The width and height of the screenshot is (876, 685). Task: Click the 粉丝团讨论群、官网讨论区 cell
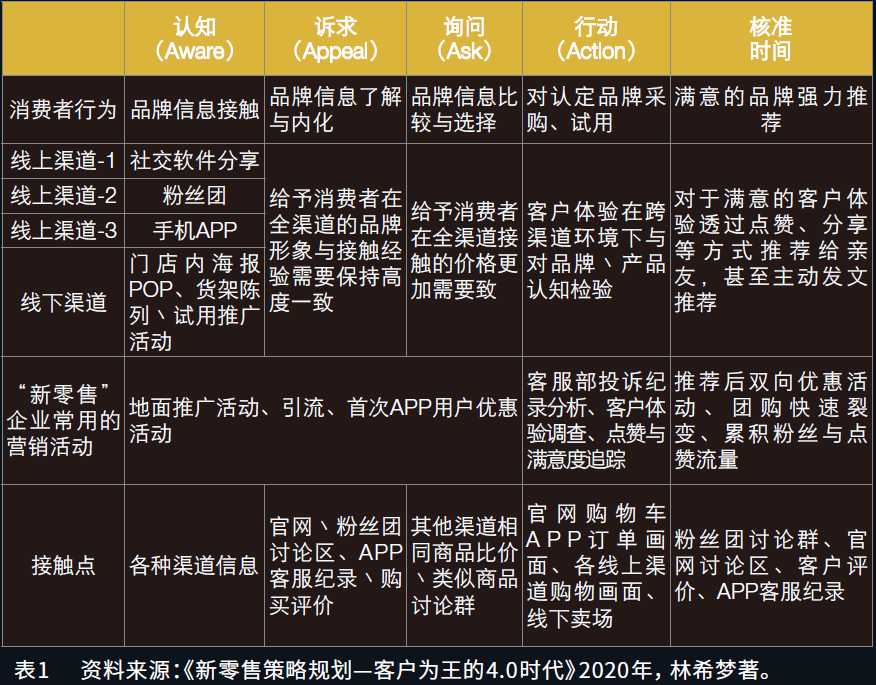pyautogui.click(x=770, y=565)
